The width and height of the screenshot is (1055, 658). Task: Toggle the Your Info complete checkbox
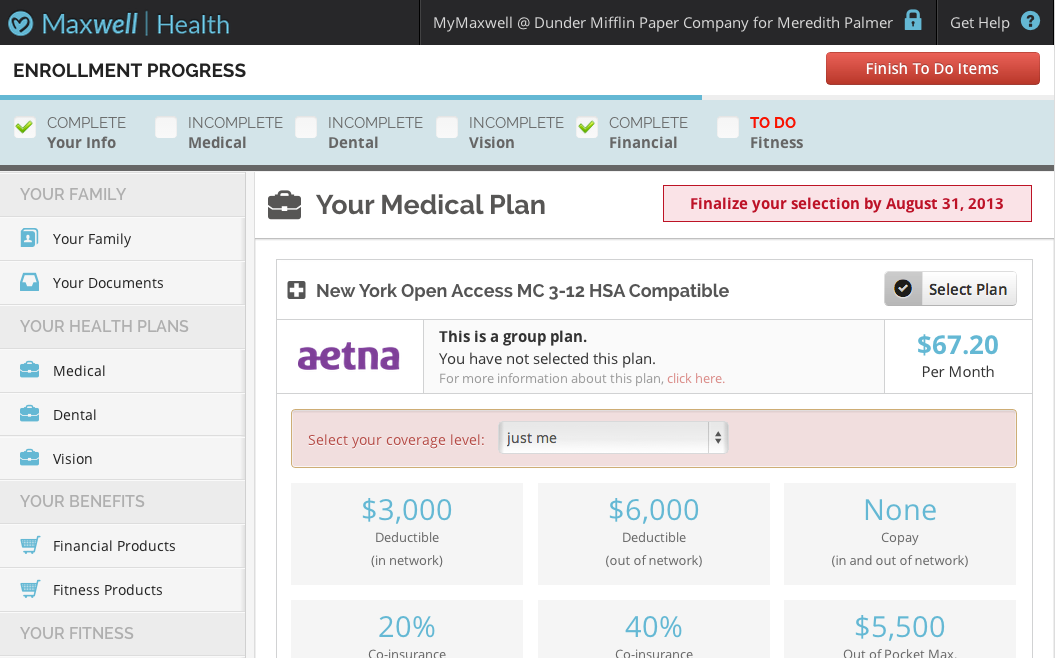(25, 127)
